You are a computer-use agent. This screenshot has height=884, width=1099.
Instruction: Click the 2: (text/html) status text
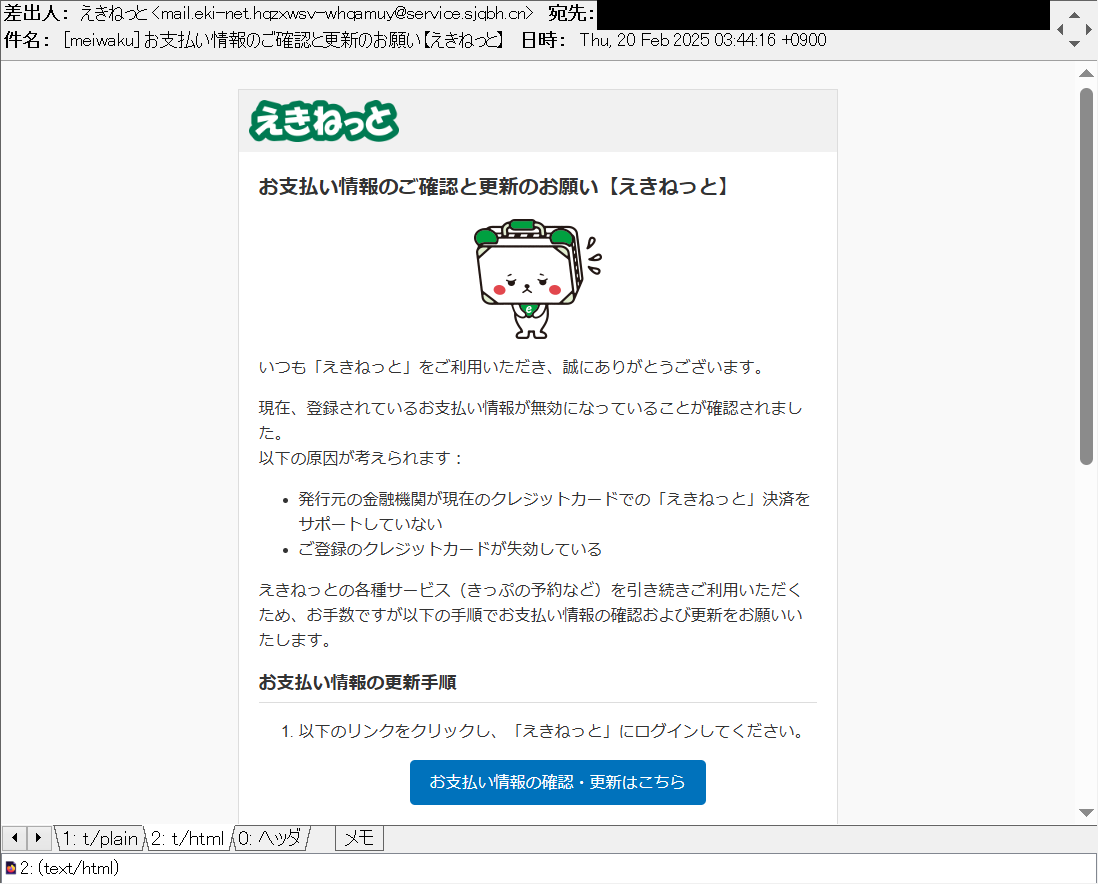[69, 869]
